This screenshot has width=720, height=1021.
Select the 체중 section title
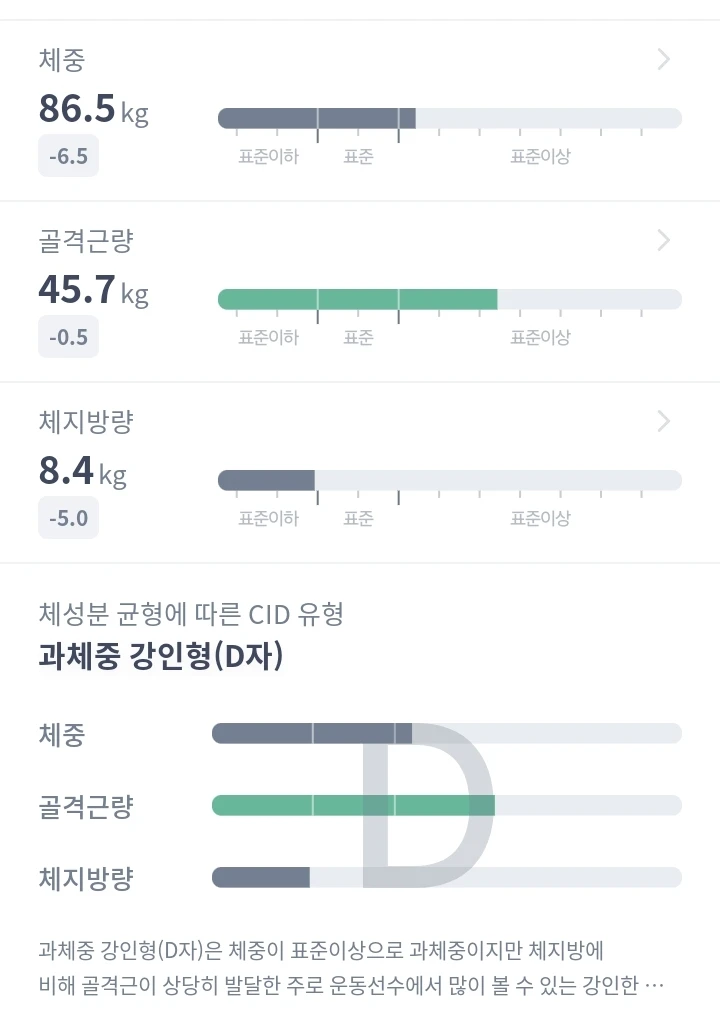(x=62, y=60)
